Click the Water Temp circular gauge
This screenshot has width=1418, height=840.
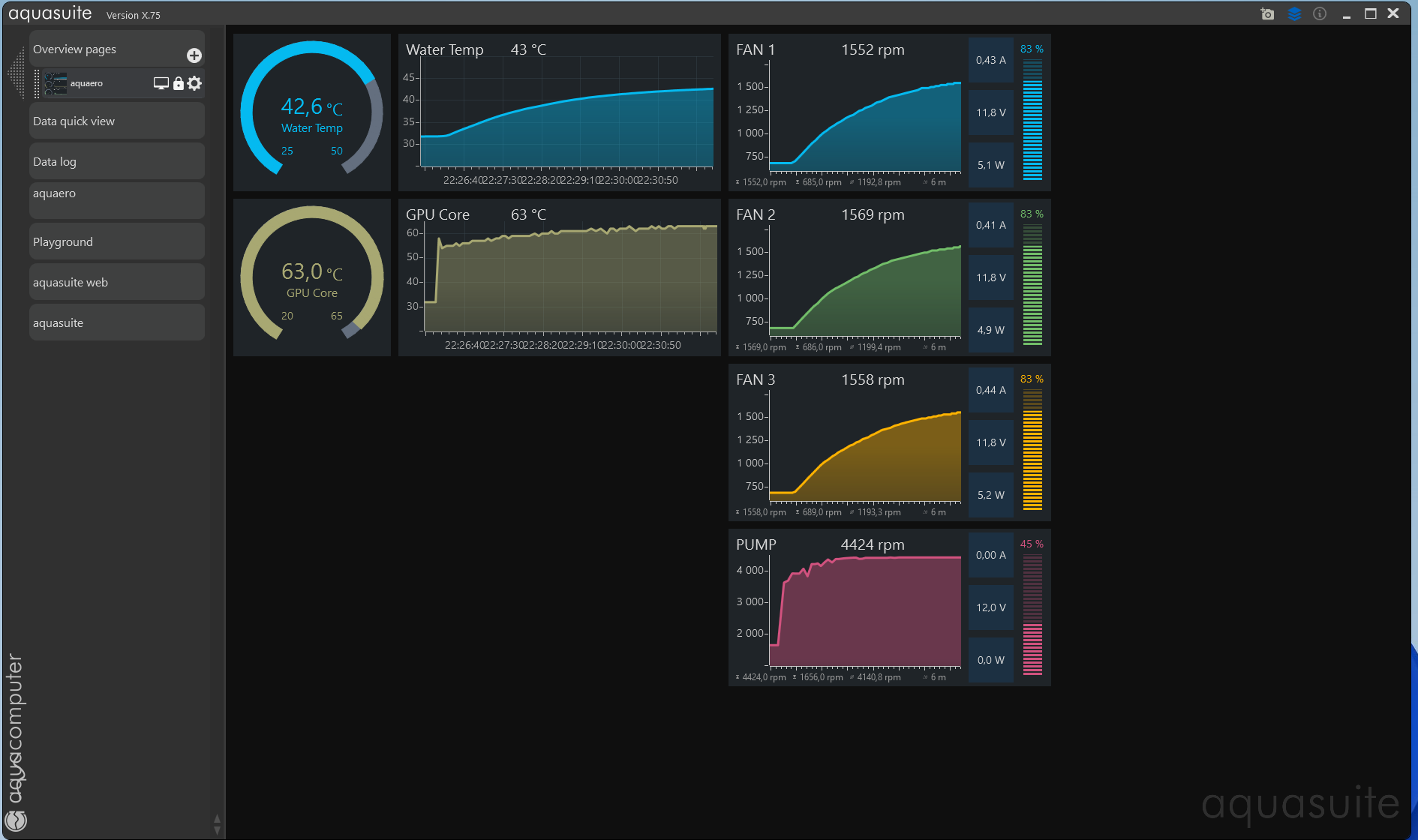tap(312, 112)
